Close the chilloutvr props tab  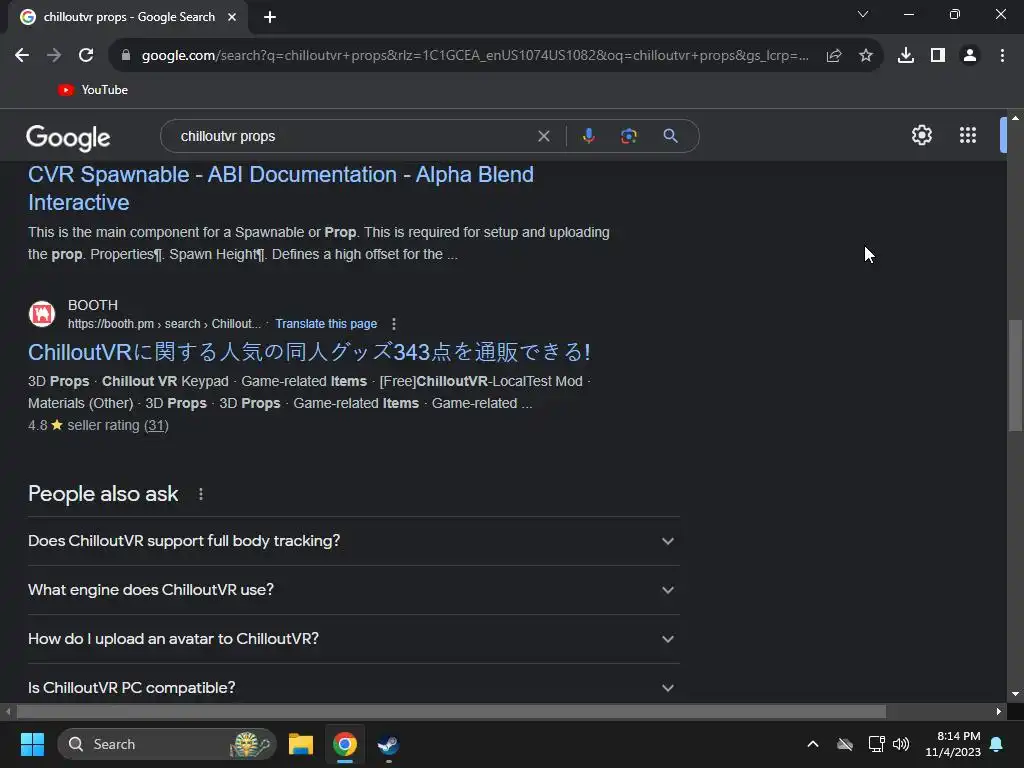pyautogui.click(x=232, y=17)
